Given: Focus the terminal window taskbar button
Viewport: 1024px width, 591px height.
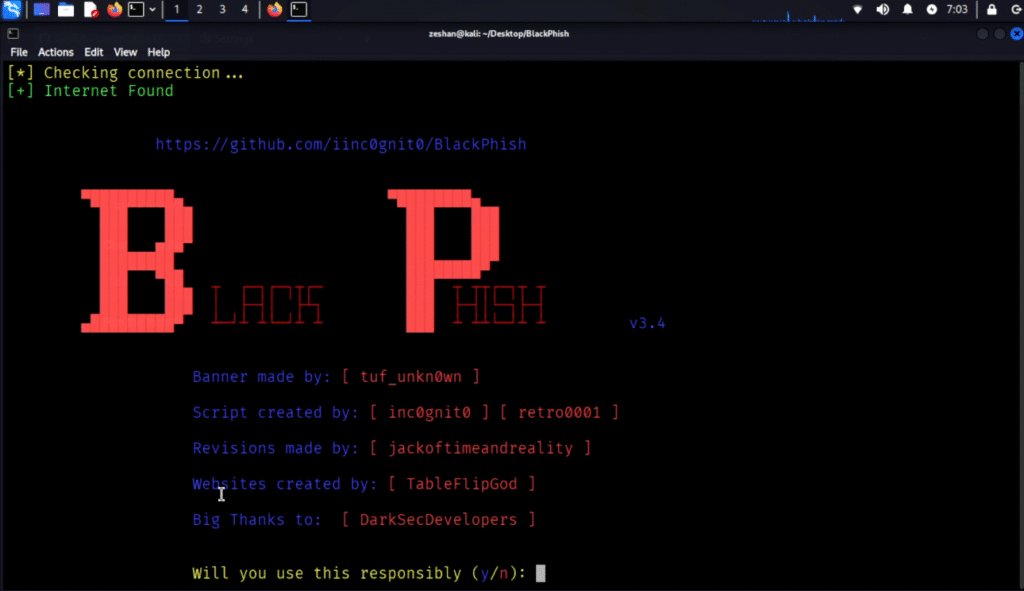Looking at the screenshot, I should tap(299, 9).
